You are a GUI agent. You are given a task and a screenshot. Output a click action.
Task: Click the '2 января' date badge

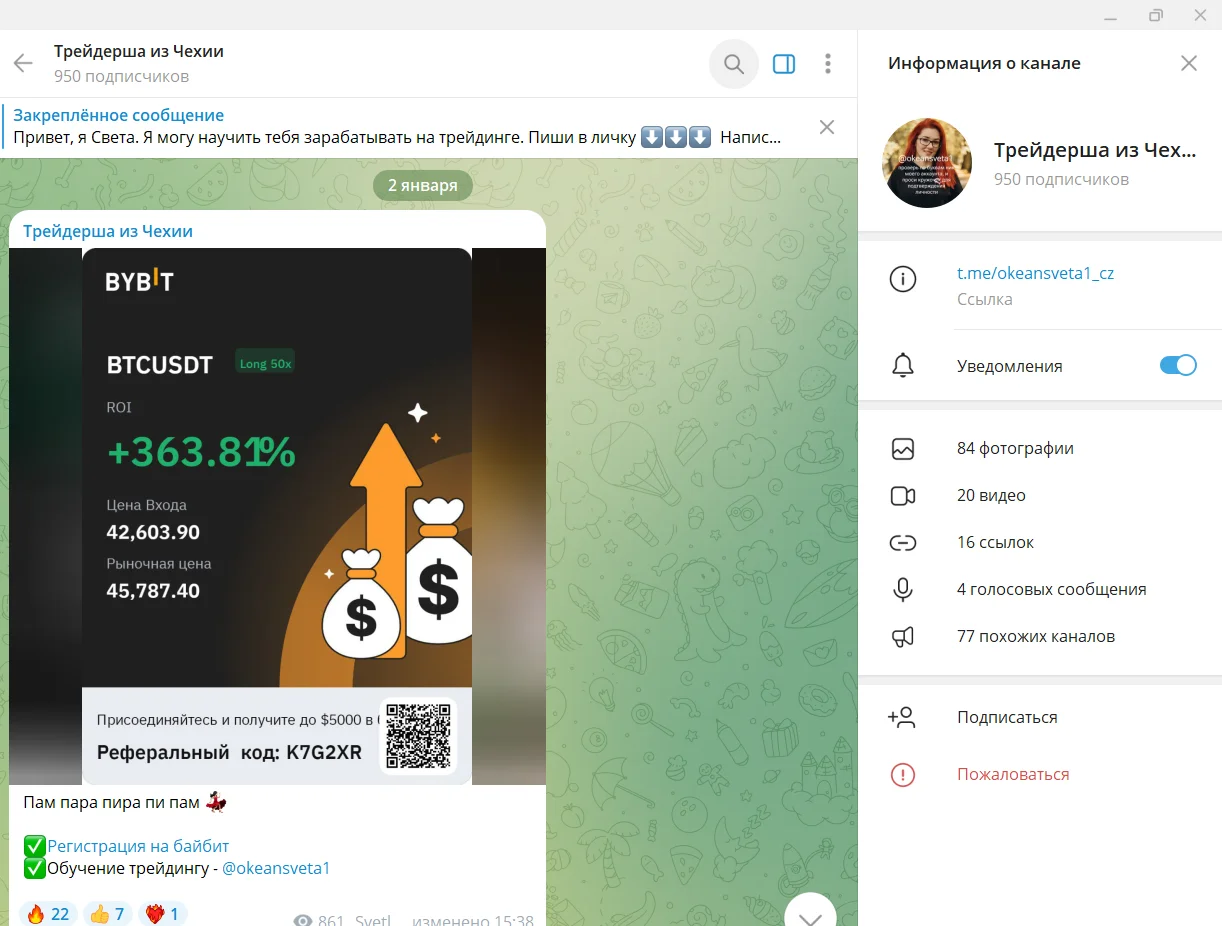point(423,185)
